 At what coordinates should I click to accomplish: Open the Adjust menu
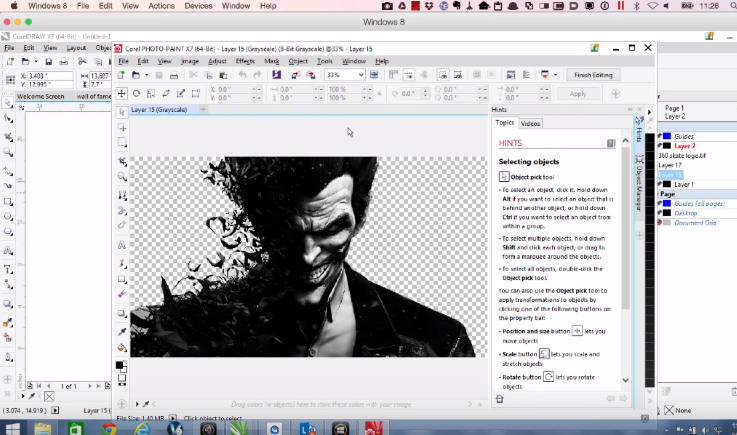pyautogui.click(x=217, y=61)
